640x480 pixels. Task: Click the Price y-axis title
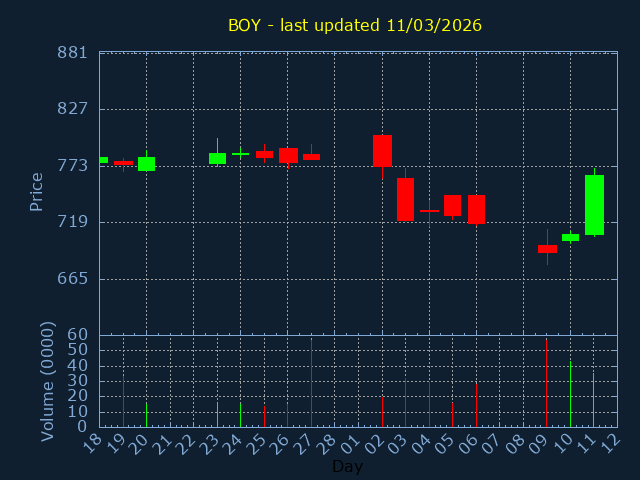37,191
